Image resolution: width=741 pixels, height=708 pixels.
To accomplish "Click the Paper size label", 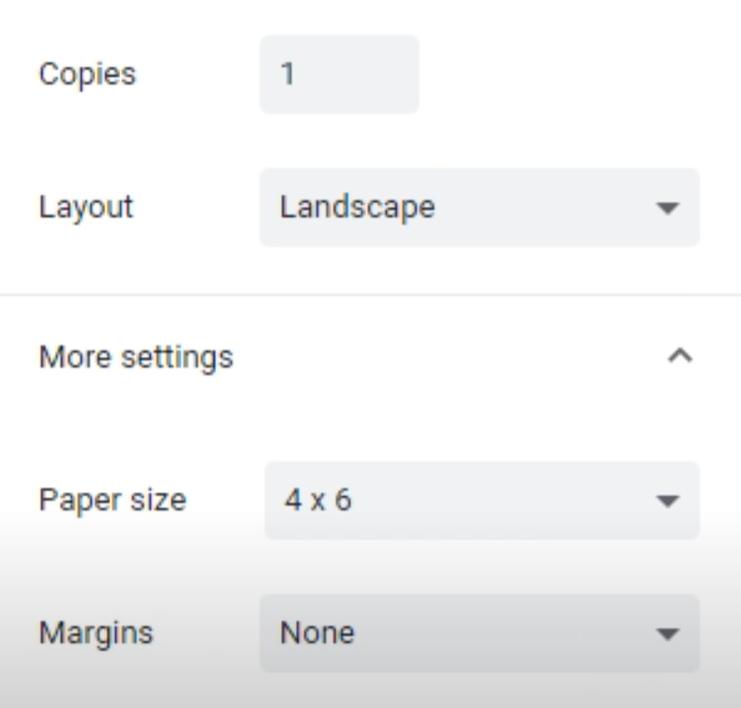I will [112, 500].
